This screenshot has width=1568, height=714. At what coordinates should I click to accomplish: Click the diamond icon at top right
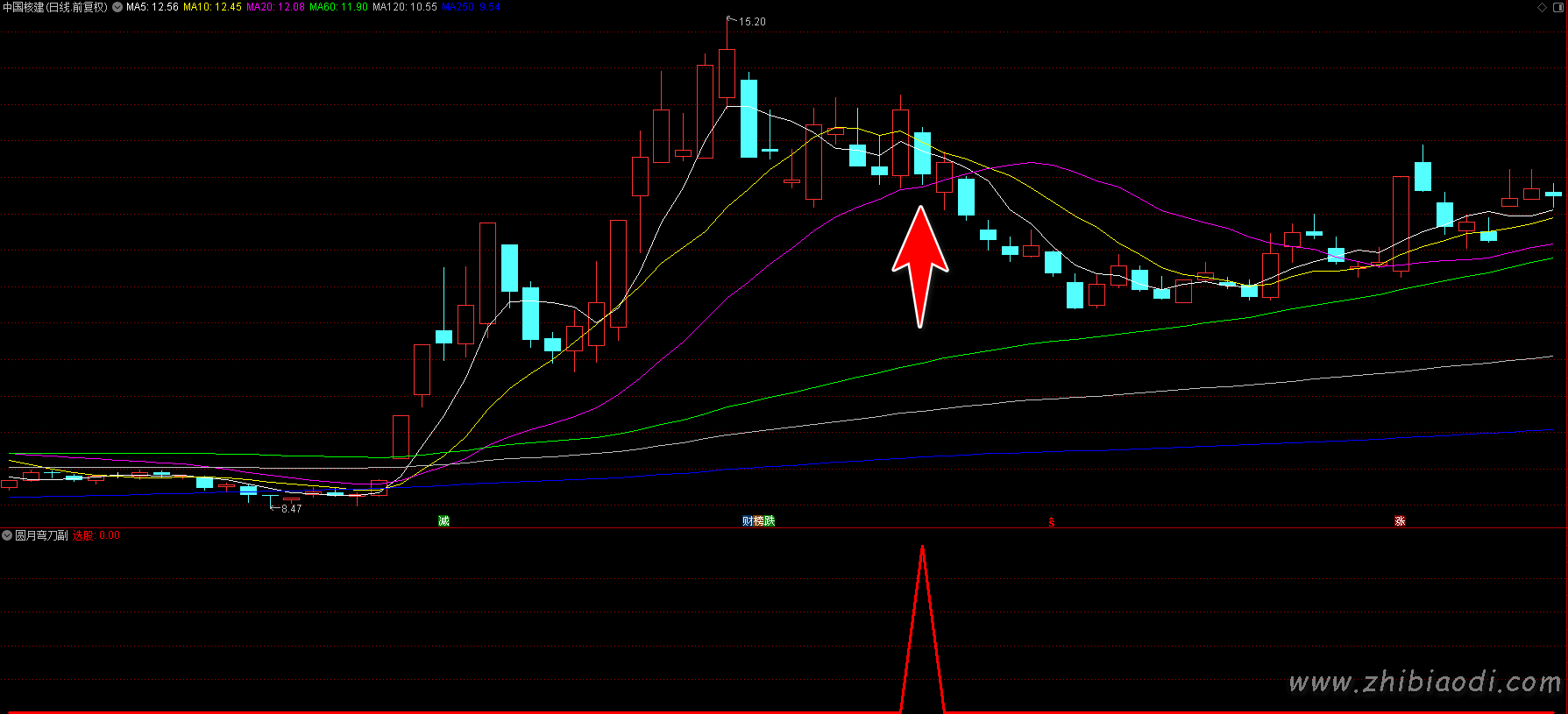point(1542,7)
